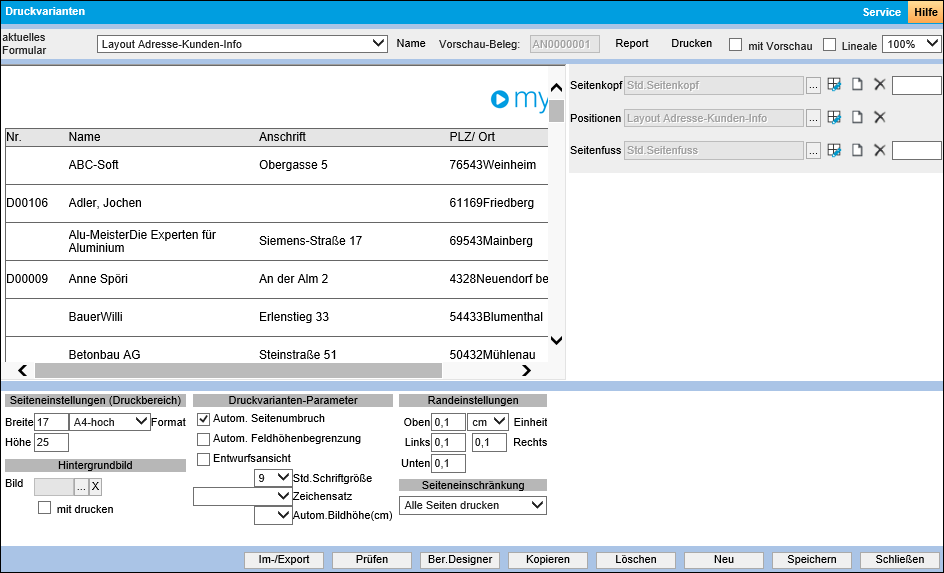The image size is (944, 573).
Task: Open the A4-hoch Format dropdown
Action: click(x=110, y=422)
